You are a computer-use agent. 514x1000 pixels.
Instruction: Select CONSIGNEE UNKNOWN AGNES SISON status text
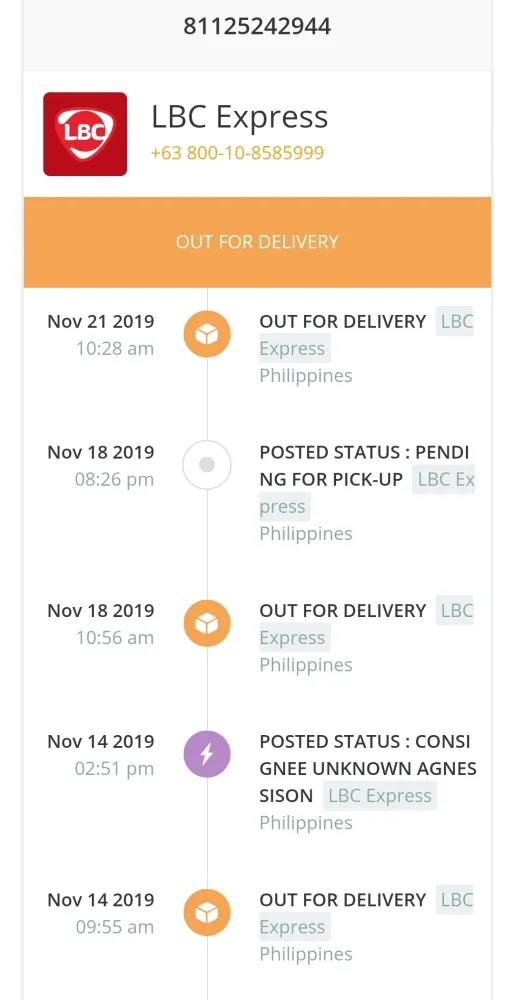(368, 768)
